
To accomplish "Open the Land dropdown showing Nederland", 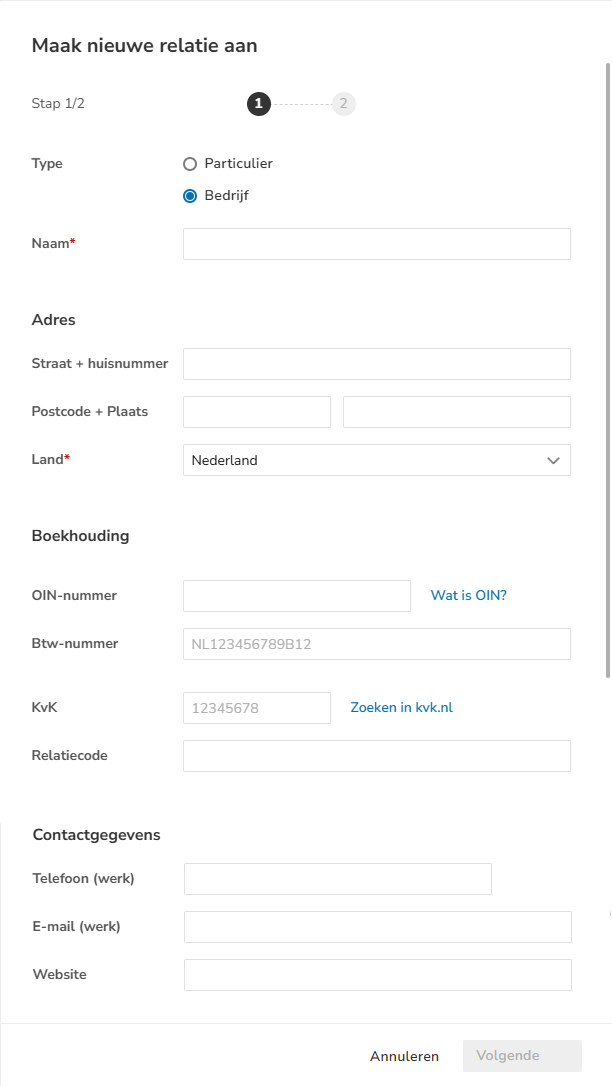I will pyautogui.click(x=377, y=460).
